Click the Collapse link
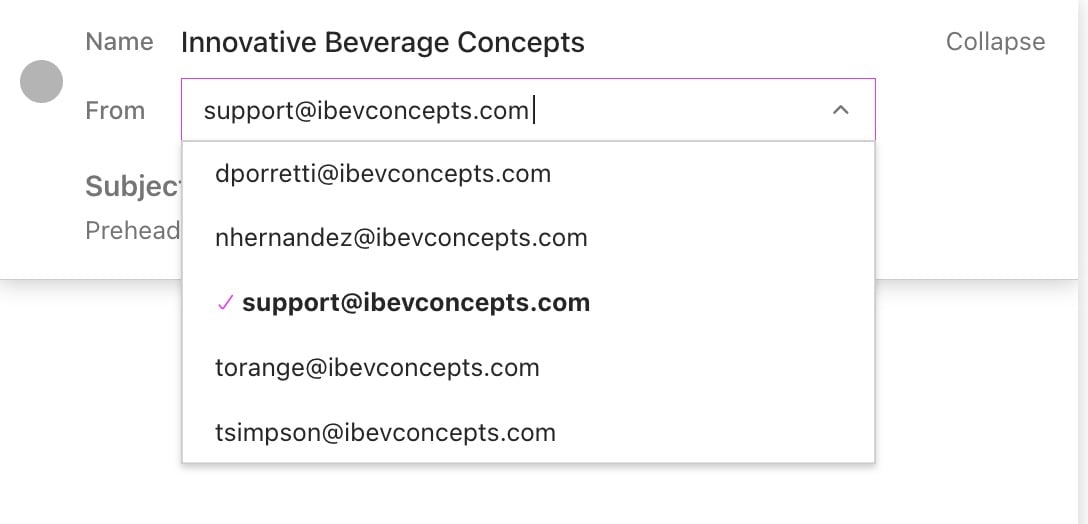The height and width of the screenshot is (524, 1088). [995, 42]
